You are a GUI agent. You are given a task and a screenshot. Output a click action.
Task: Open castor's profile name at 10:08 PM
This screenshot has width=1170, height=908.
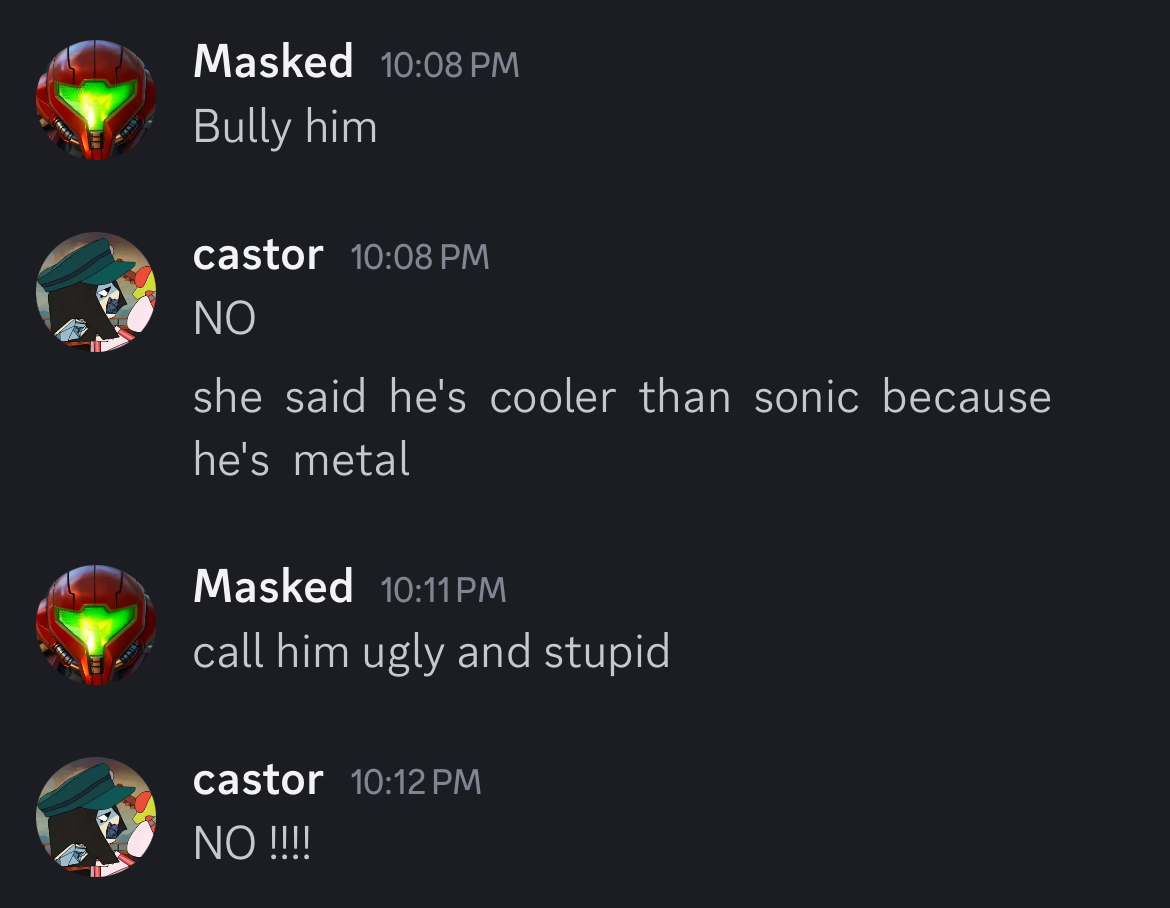click(258, 255)
